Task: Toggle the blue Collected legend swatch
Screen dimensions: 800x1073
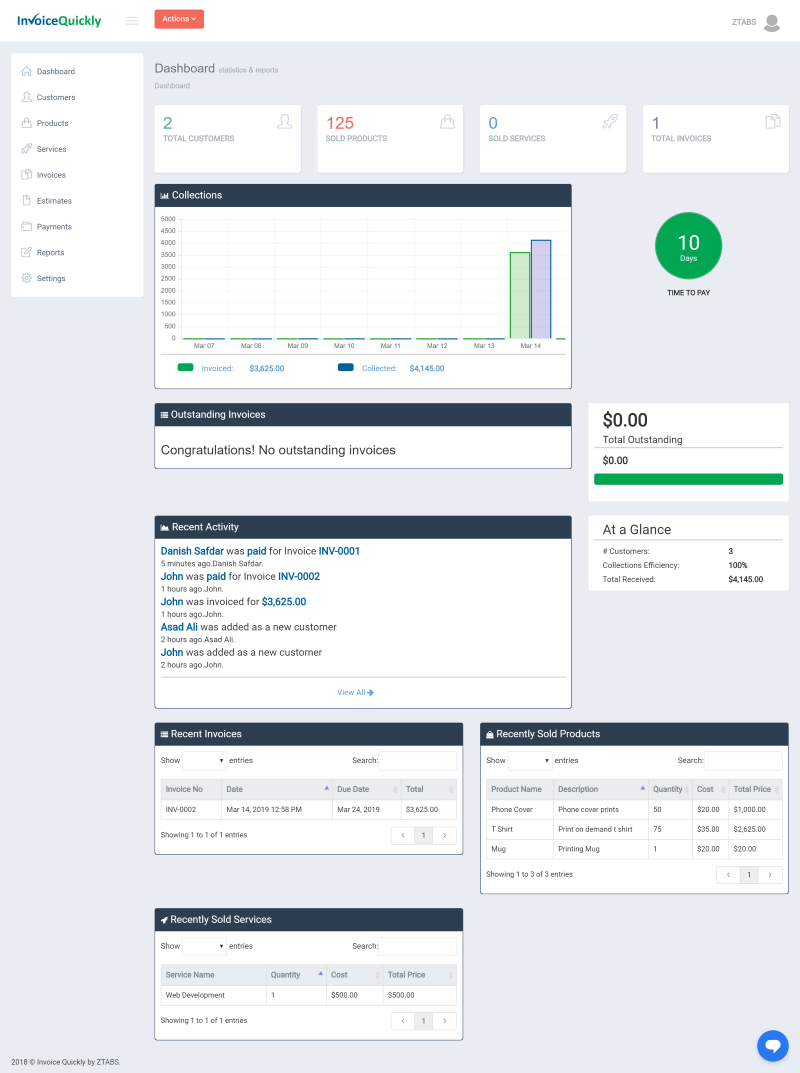Action: 346,368
